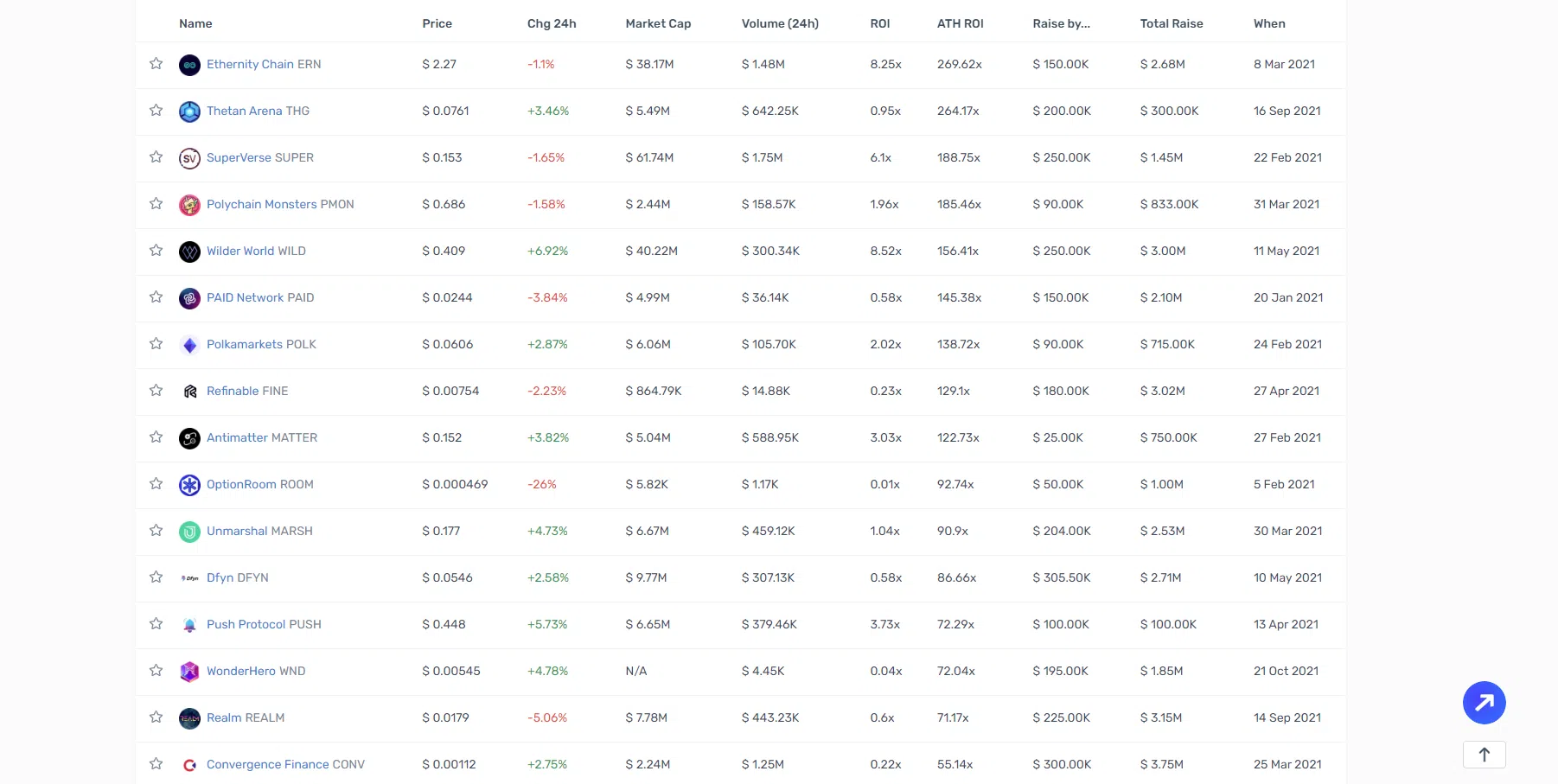
Task: Click the Polychain Monsters logo icon
Action: coord(189,205)
